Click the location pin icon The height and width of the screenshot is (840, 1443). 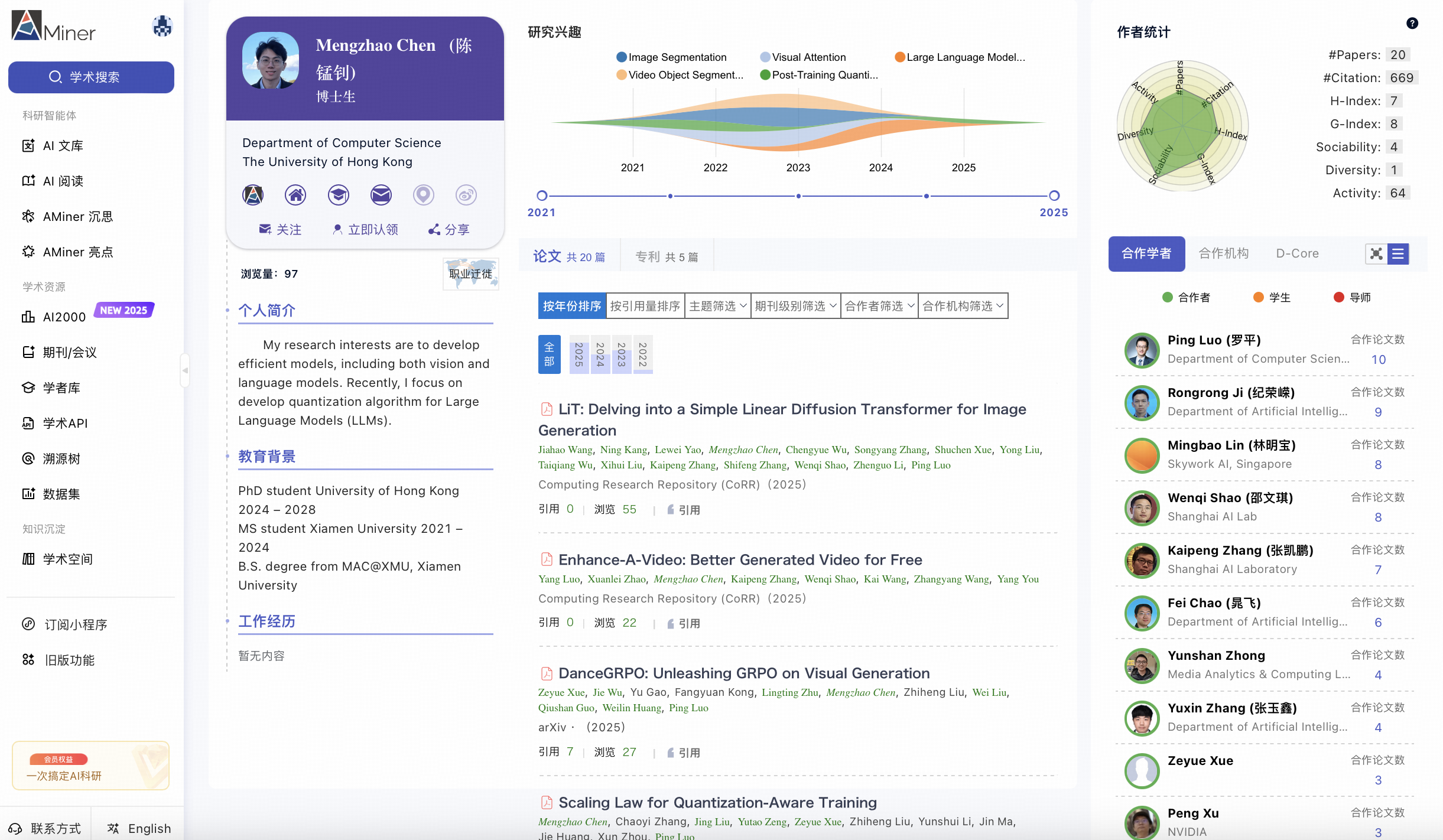(423, 195)
